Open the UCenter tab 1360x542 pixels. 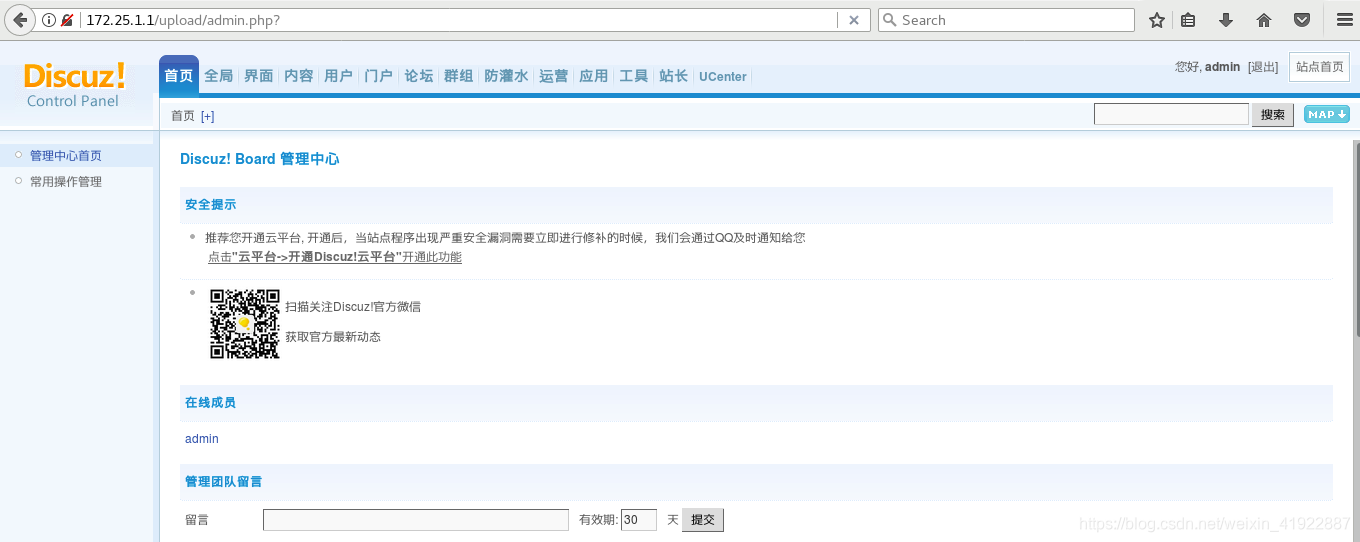[x=723, y=76]
